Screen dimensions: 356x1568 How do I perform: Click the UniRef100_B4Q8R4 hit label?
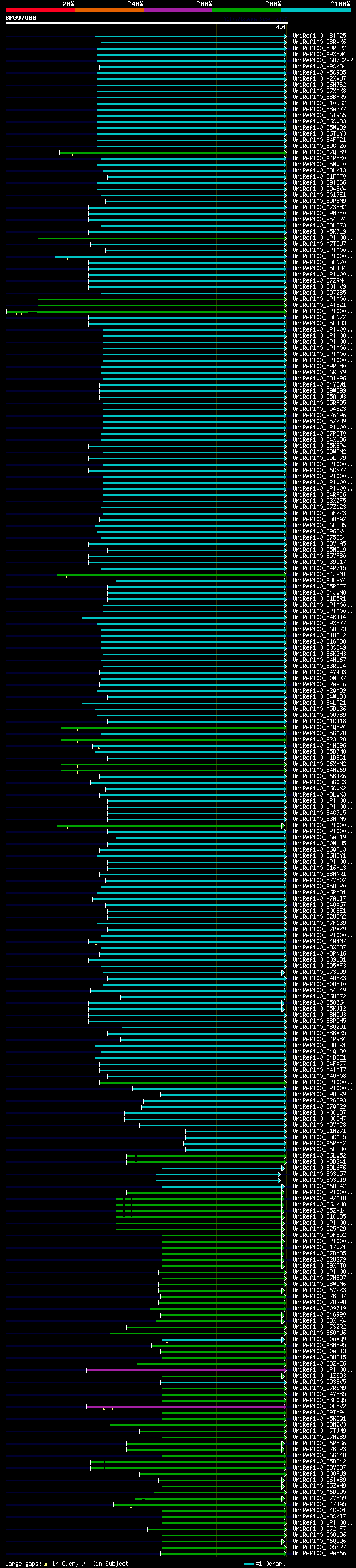click(x=319, y=727)
